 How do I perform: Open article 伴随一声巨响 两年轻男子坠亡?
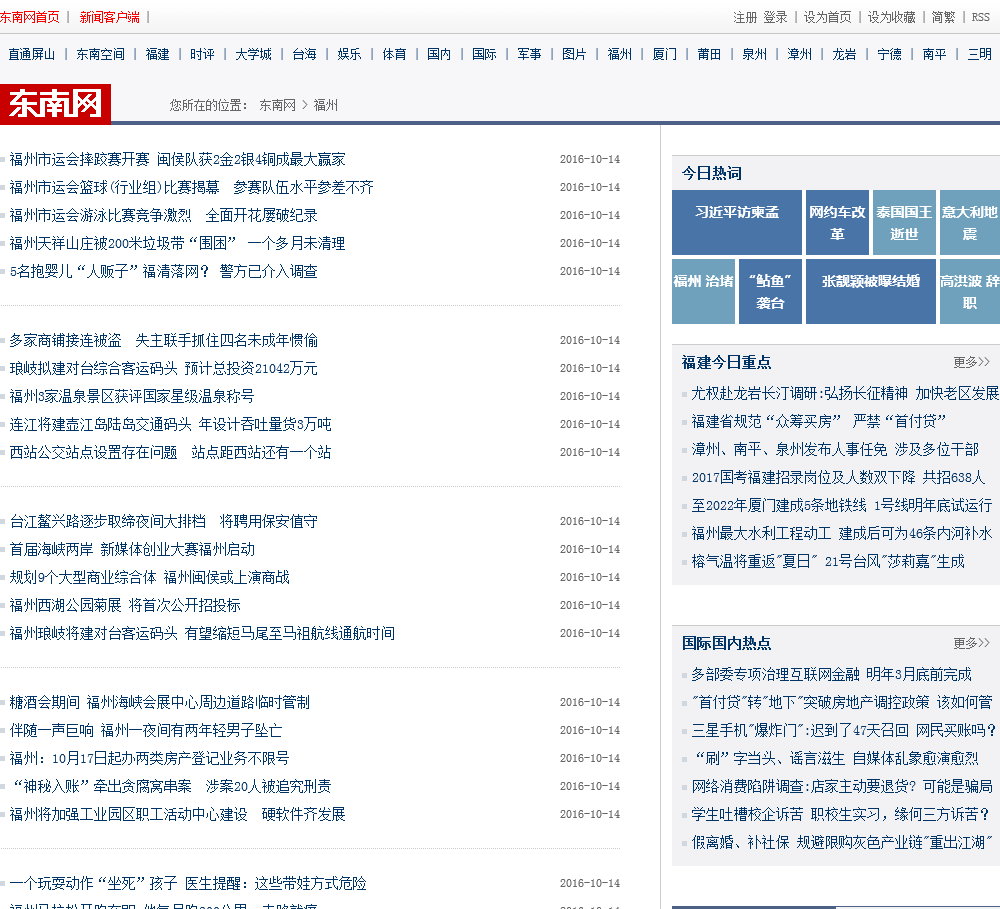(146, 731)
